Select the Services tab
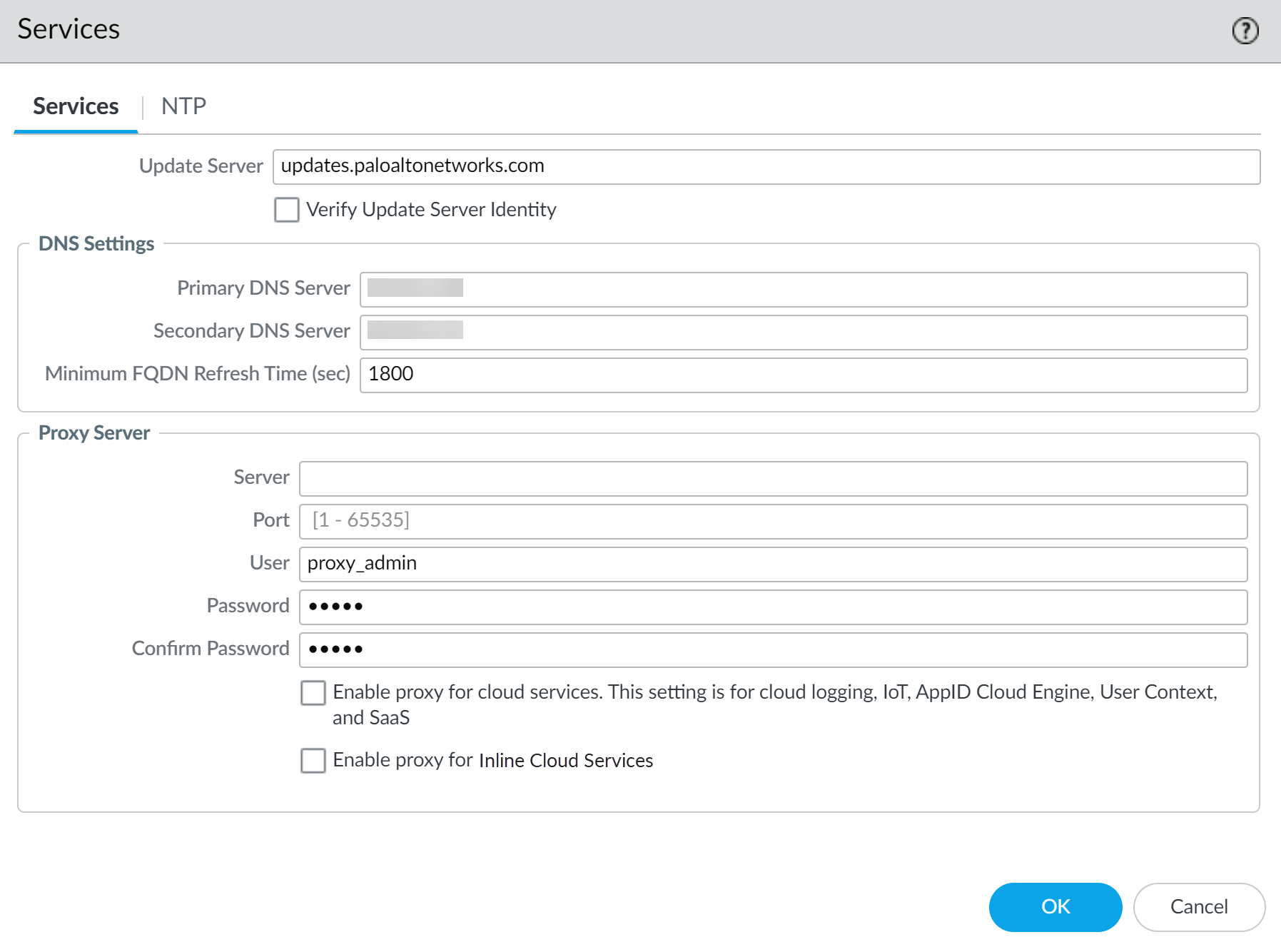This screenshot has height=952, width=1281. tap(76, 106)
